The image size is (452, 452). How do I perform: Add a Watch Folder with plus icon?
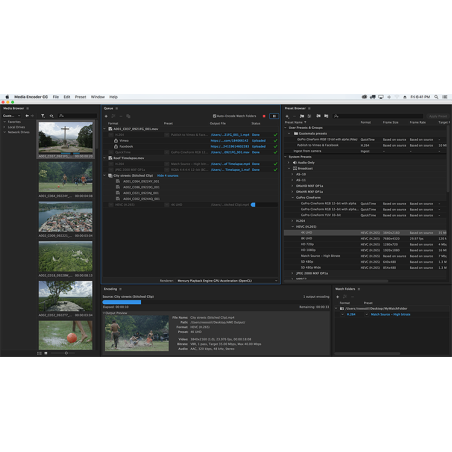[337, 297]
